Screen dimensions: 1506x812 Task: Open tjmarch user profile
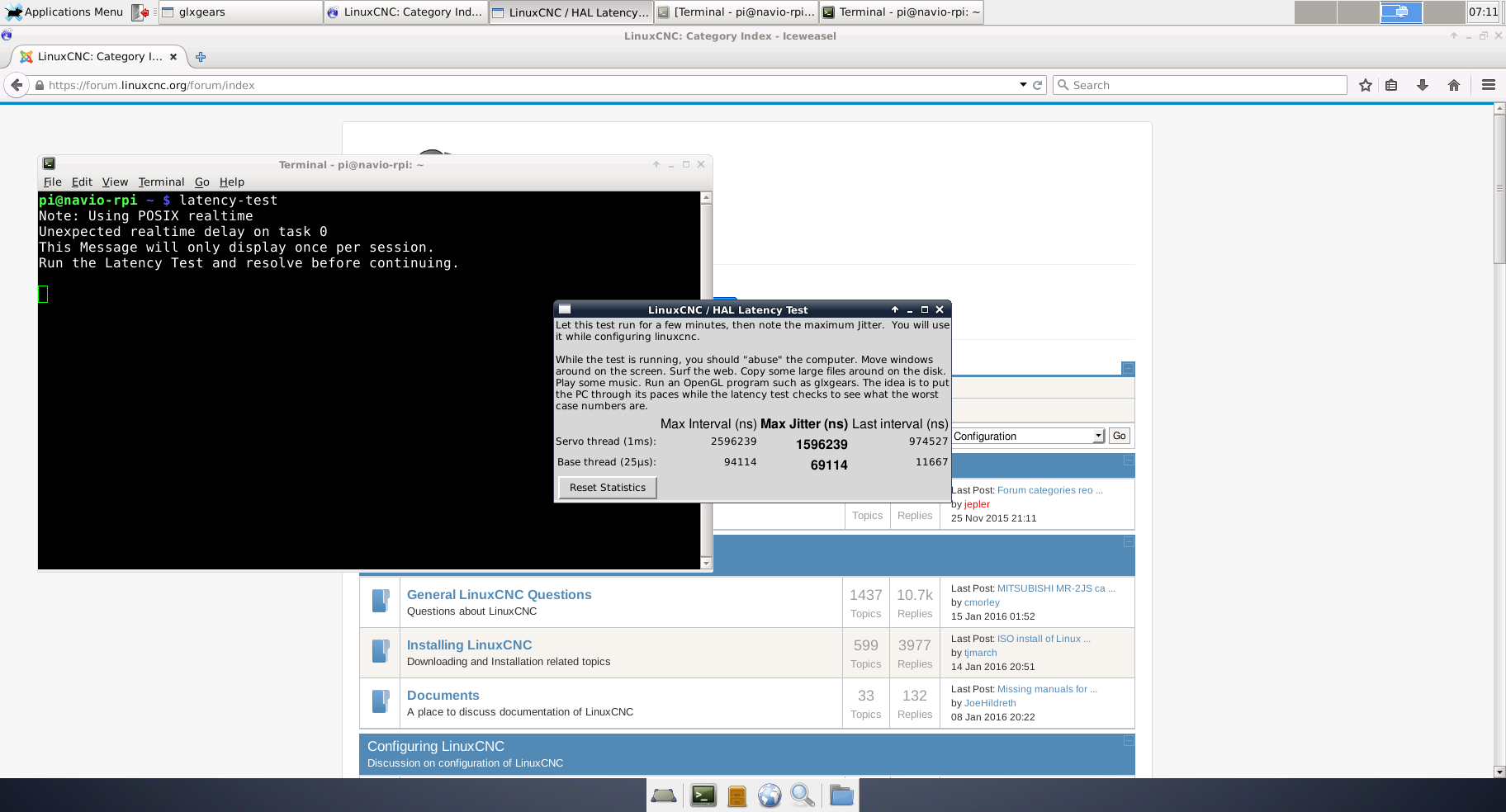[x=980, y=653]
